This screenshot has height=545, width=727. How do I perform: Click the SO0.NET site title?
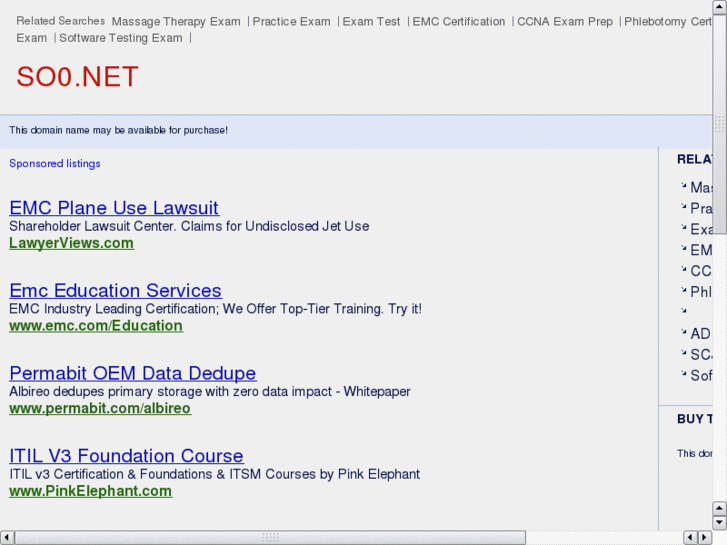77,77
